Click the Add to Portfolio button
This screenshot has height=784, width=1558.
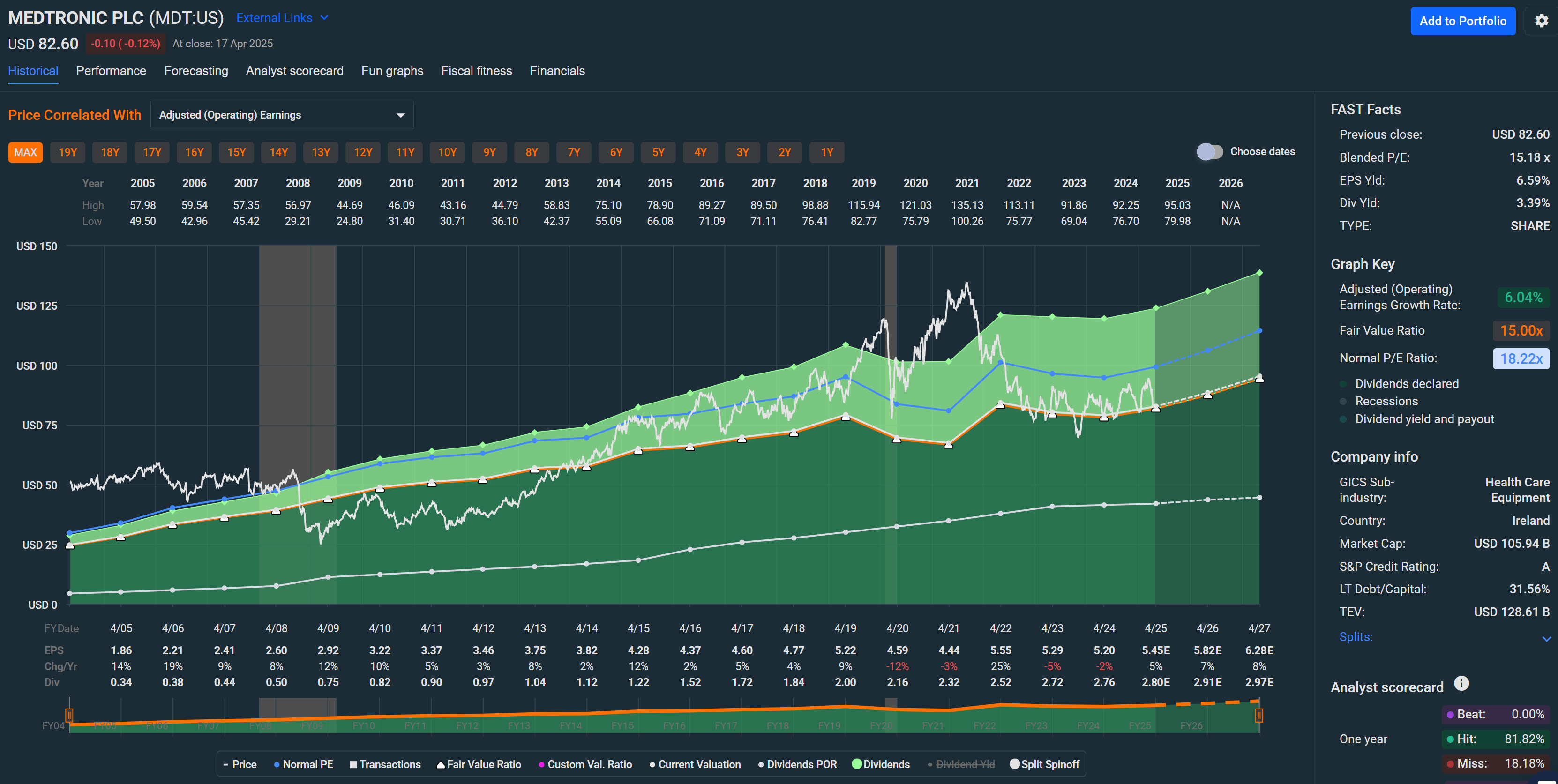pos(1463,21)
